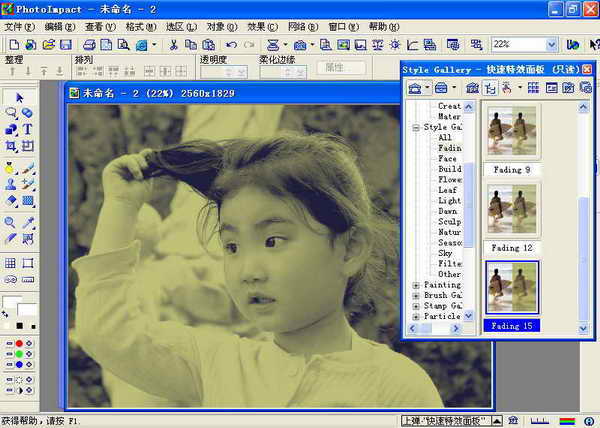Click the Cut scissors icon
Viewport: 600px width, 428px height.
(x=173, y=45)
